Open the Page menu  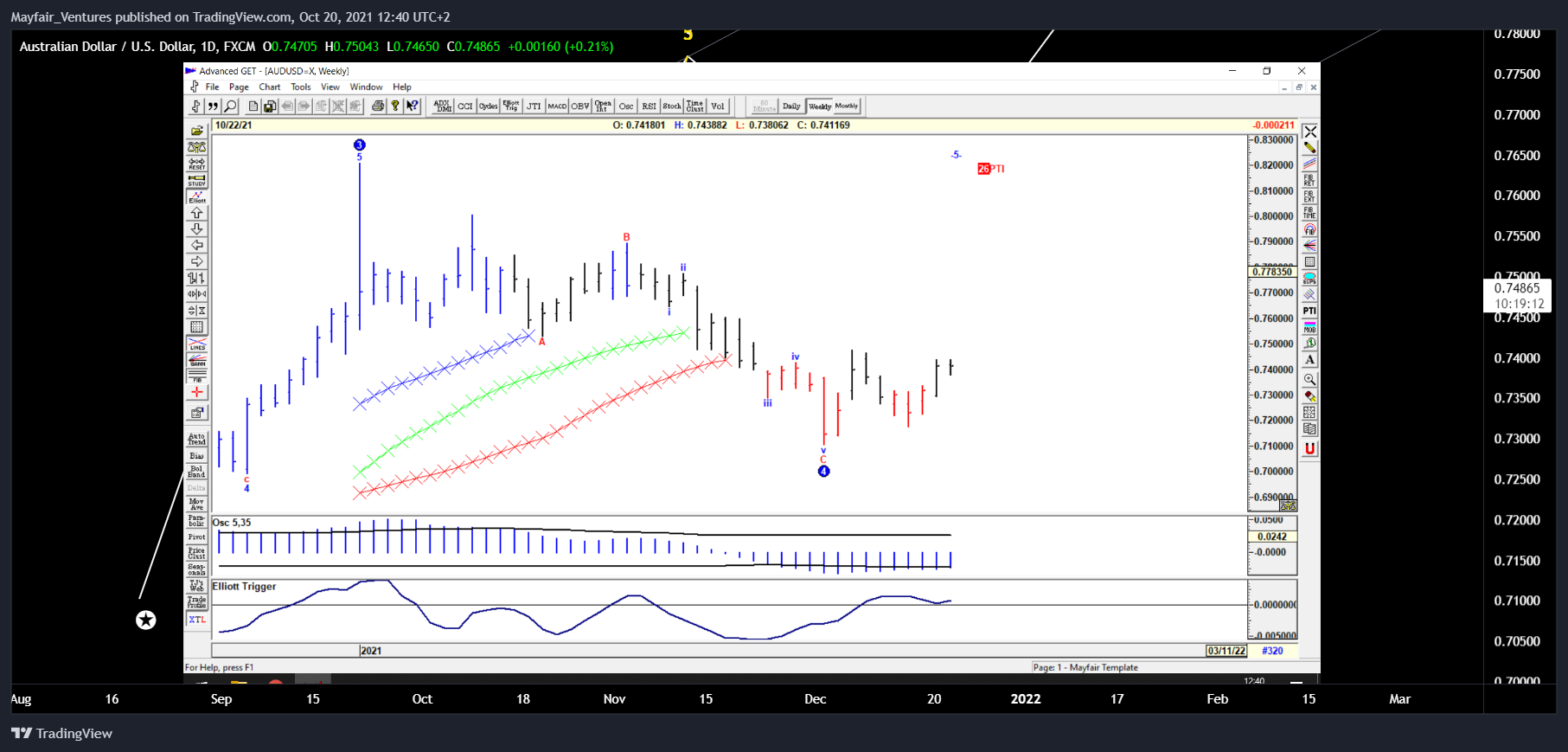pyautogui.click(x=239, y=87)
